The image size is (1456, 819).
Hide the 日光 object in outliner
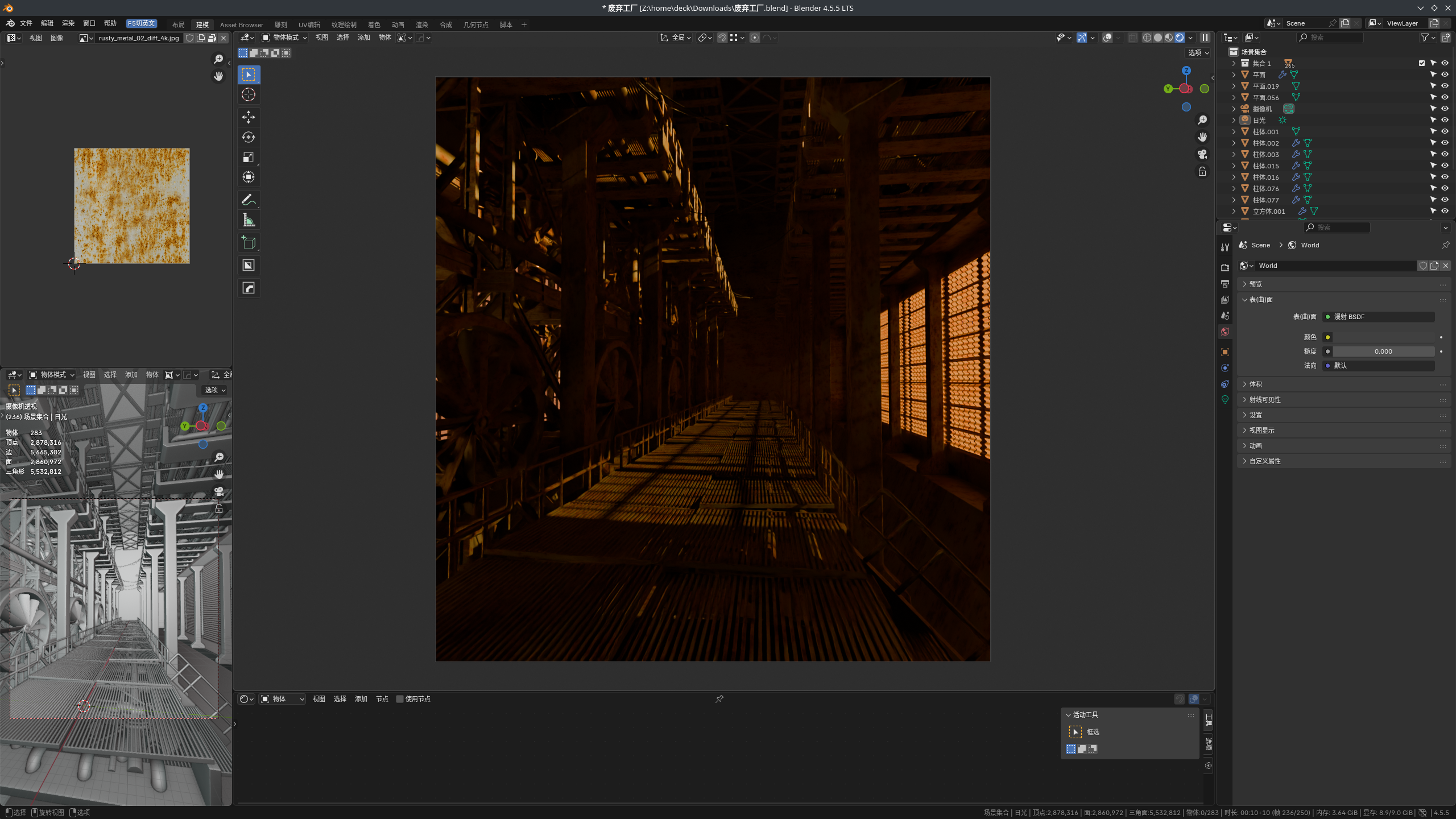tap(1445, 120)
